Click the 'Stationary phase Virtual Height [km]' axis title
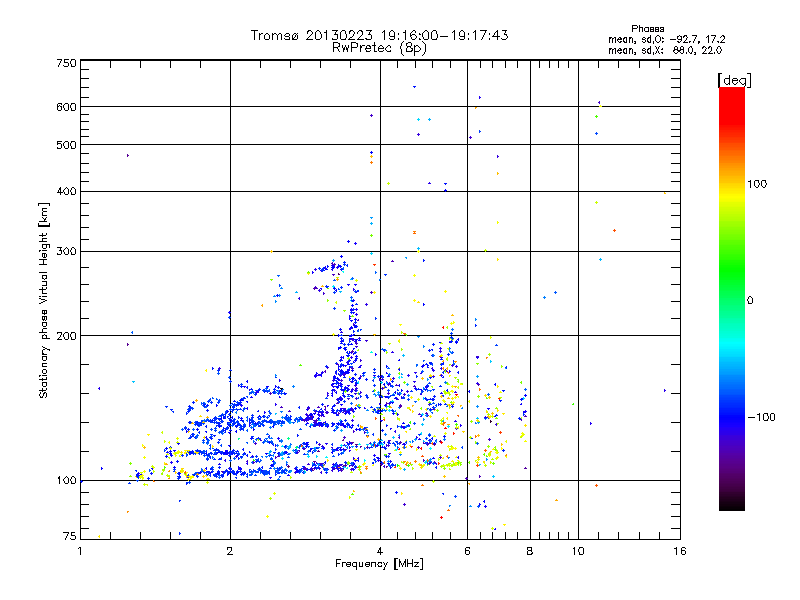Image resolution: width=800 pixels, height=600 pixels. (x=44, y=301)
